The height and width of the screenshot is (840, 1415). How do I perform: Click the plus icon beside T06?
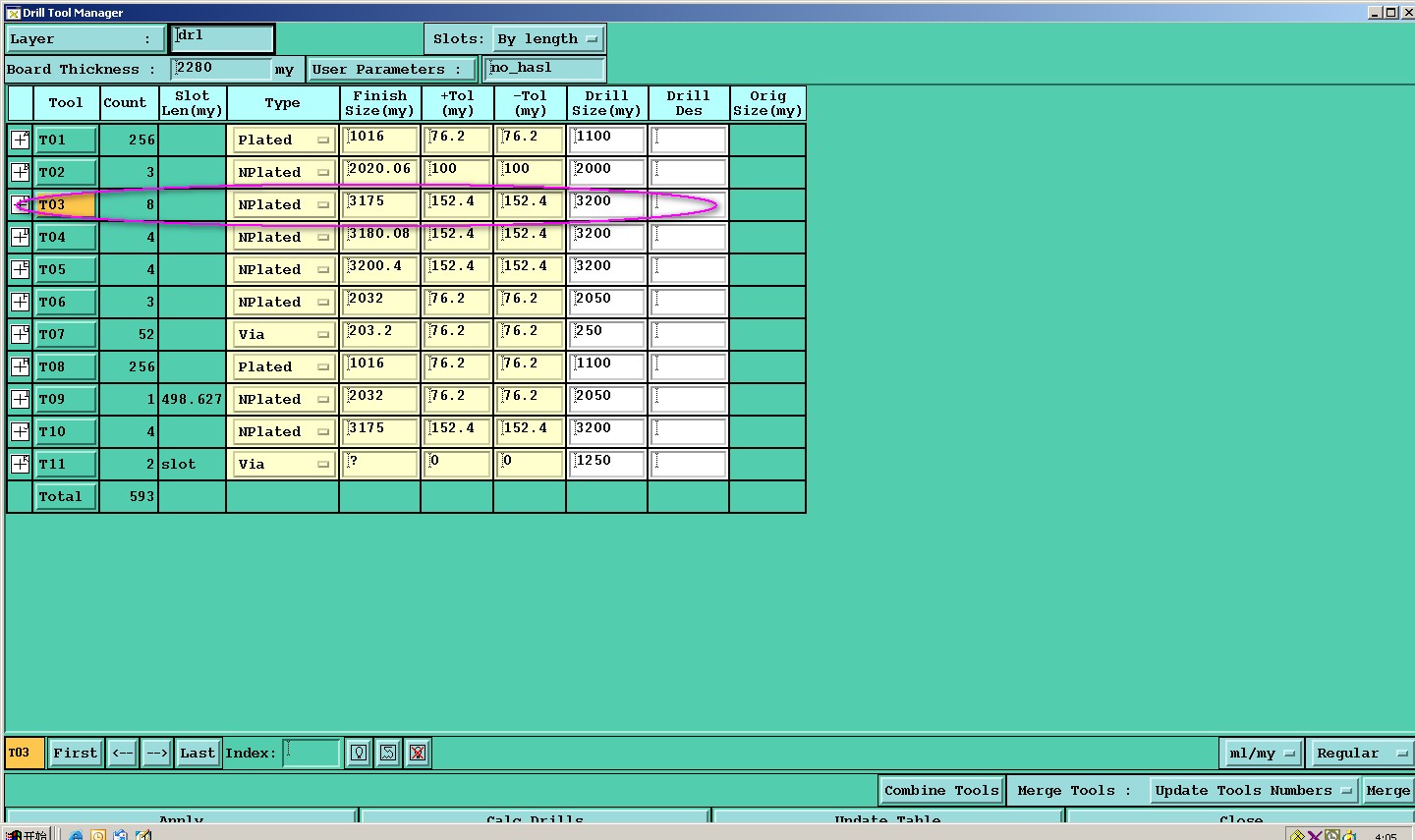tap(20, 302)
